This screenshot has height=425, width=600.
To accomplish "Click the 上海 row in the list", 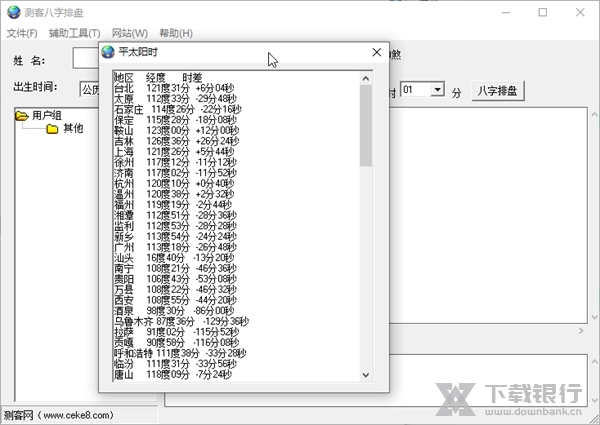I will pyautogui.click(x=174, y=152).
